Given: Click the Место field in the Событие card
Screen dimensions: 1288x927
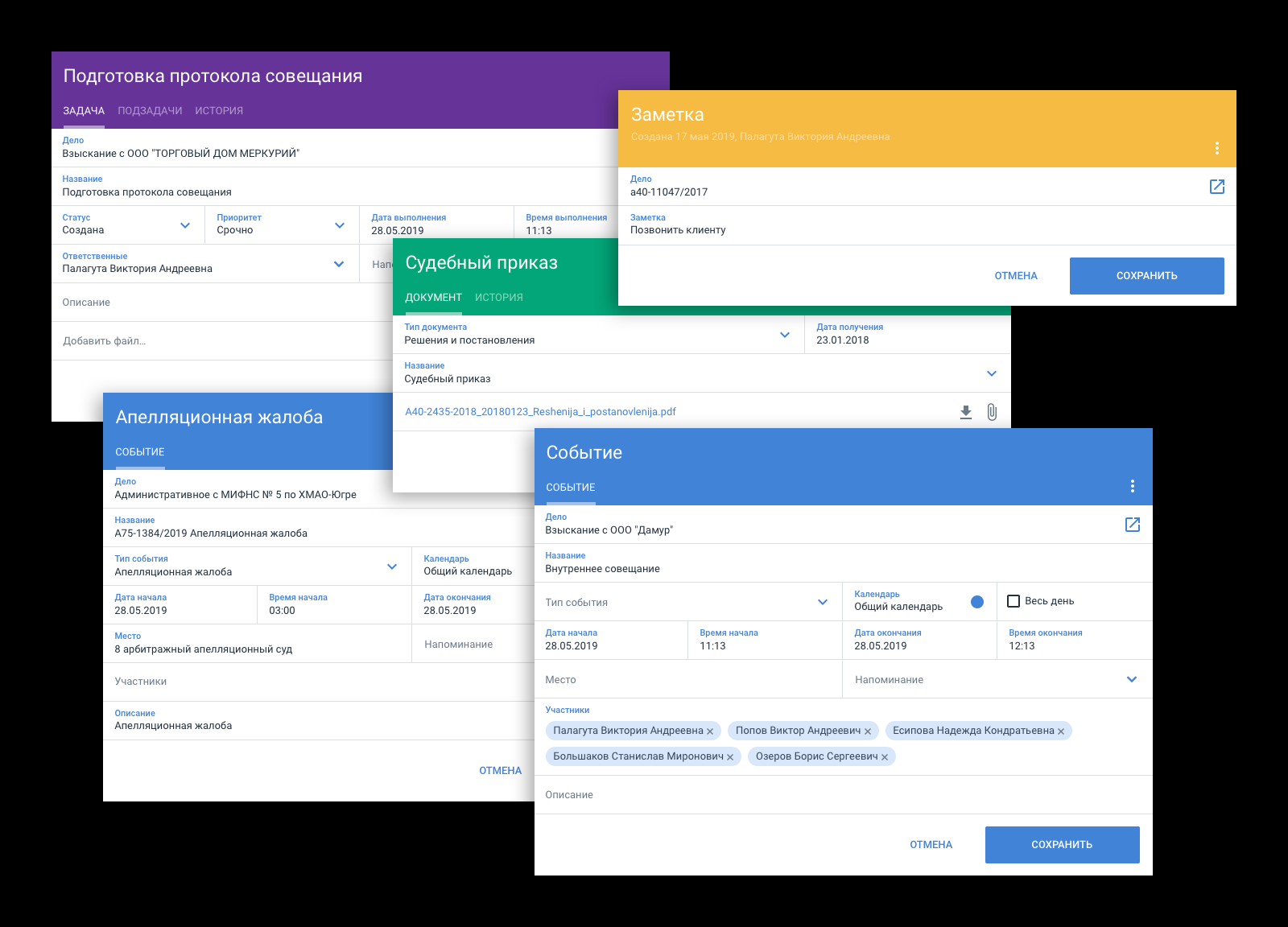Looking at the screenshot, I should pyautogui.click(x=688, y=679).
